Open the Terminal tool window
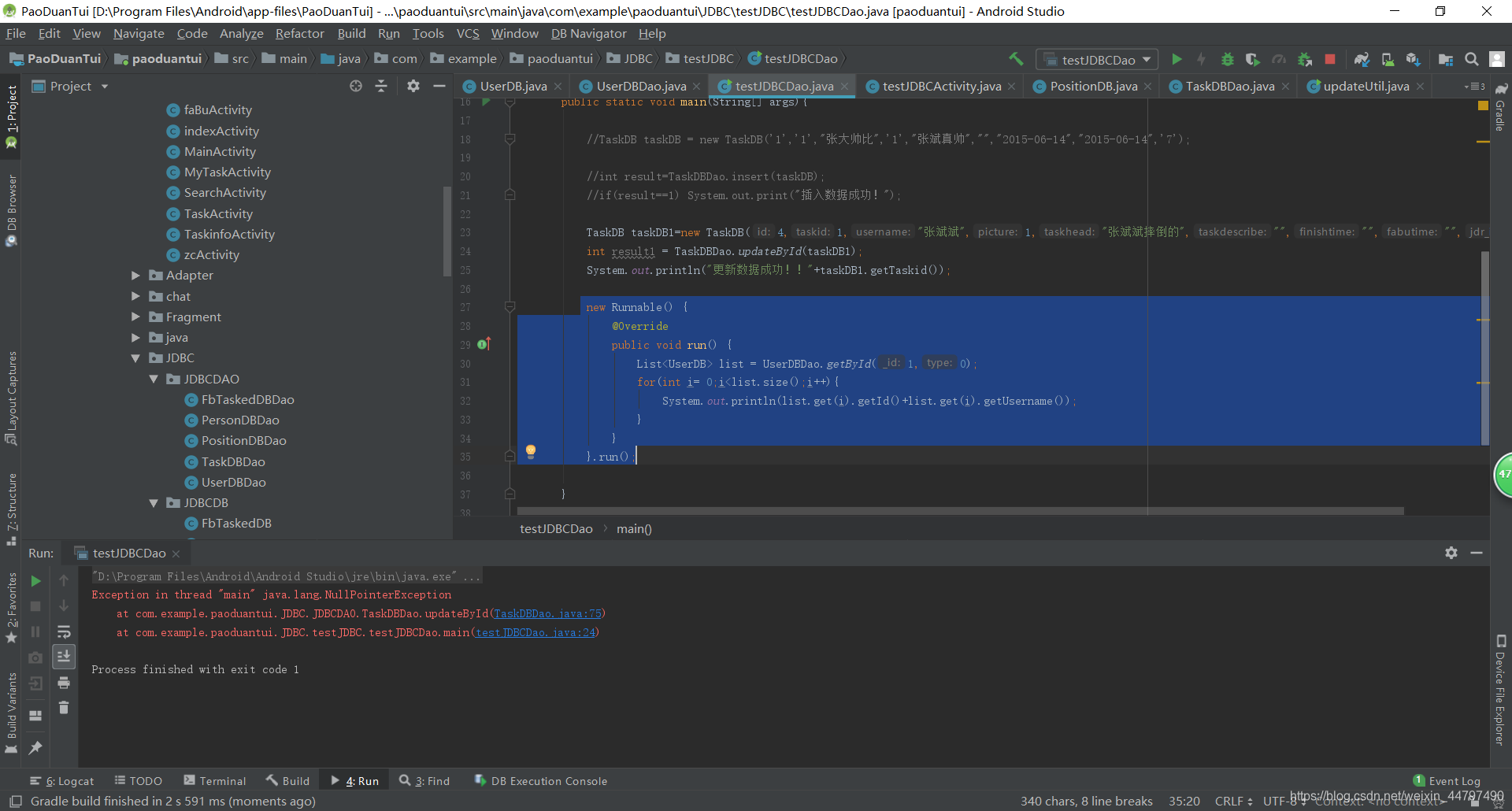Image resolution: width=1512 pixels, height=811 pixels. click(215, 781)
